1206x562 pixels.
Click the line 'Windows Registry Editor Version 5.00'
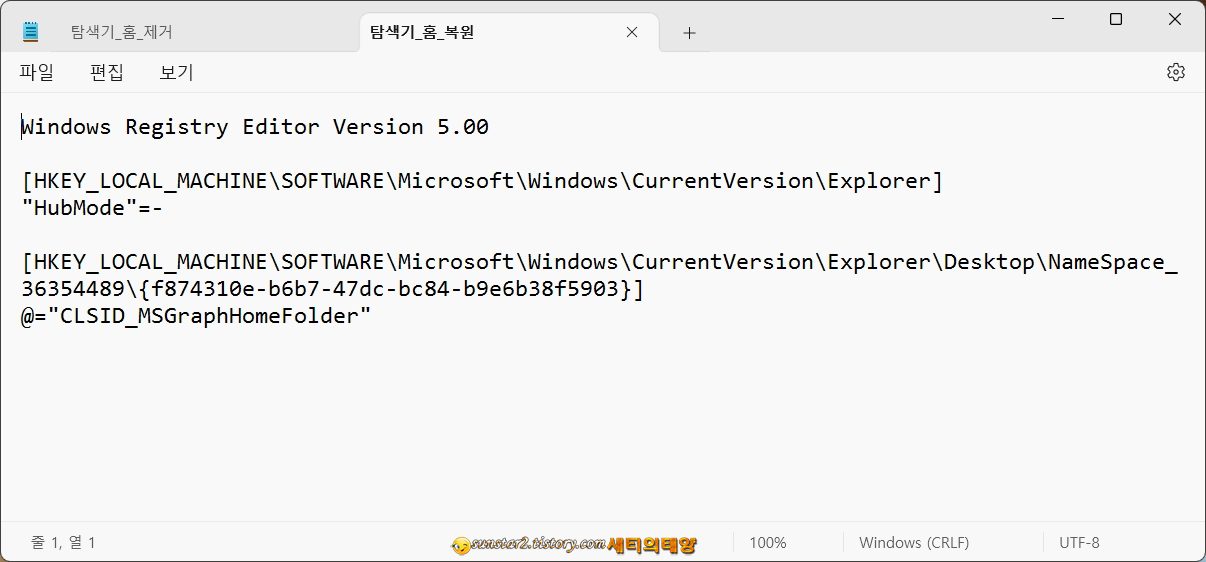[x=255, y=127]
